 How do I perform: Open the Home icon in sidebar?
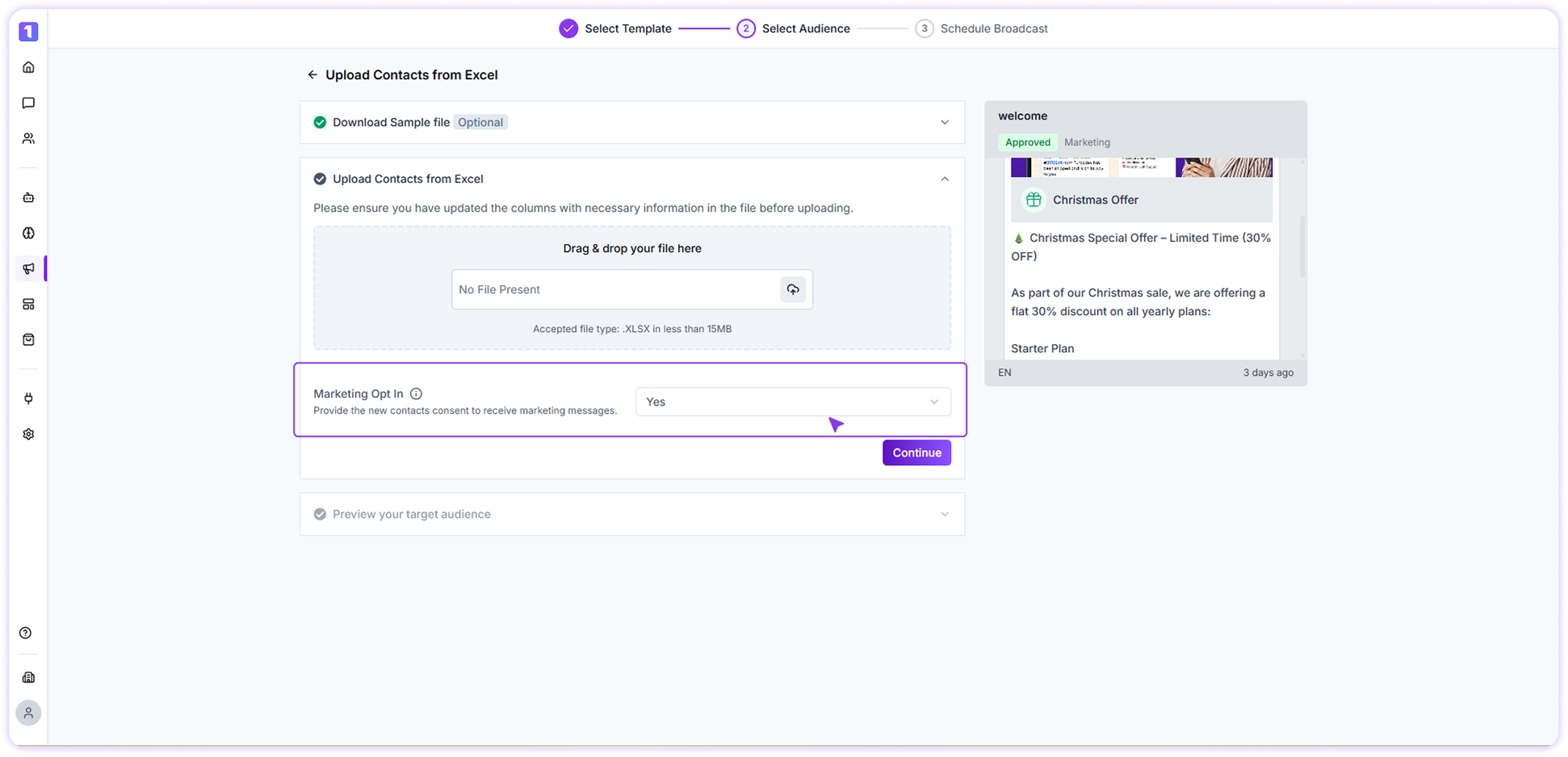(28, 67)
